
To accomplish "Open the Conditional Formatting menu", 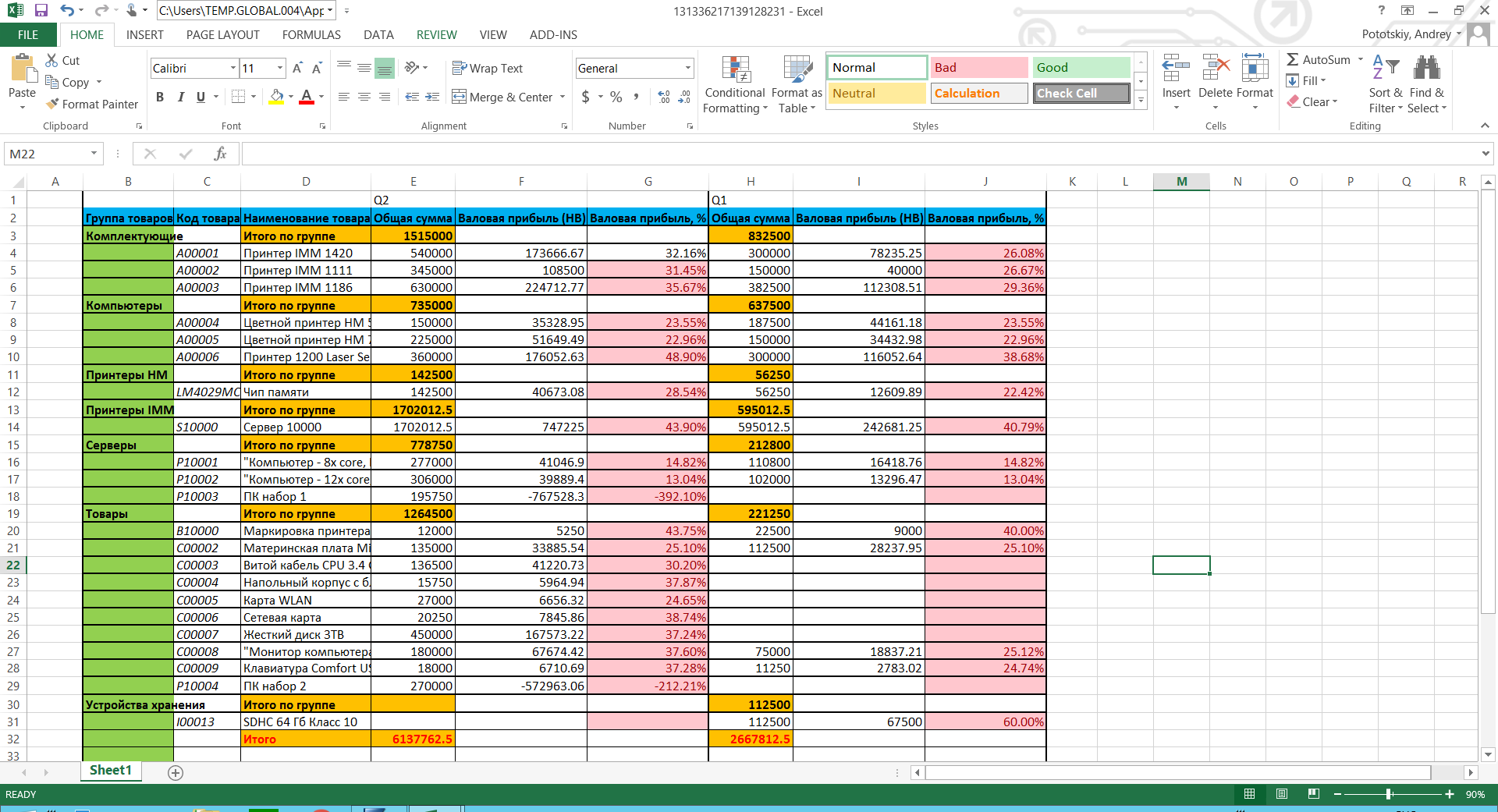I will (735, 85).
